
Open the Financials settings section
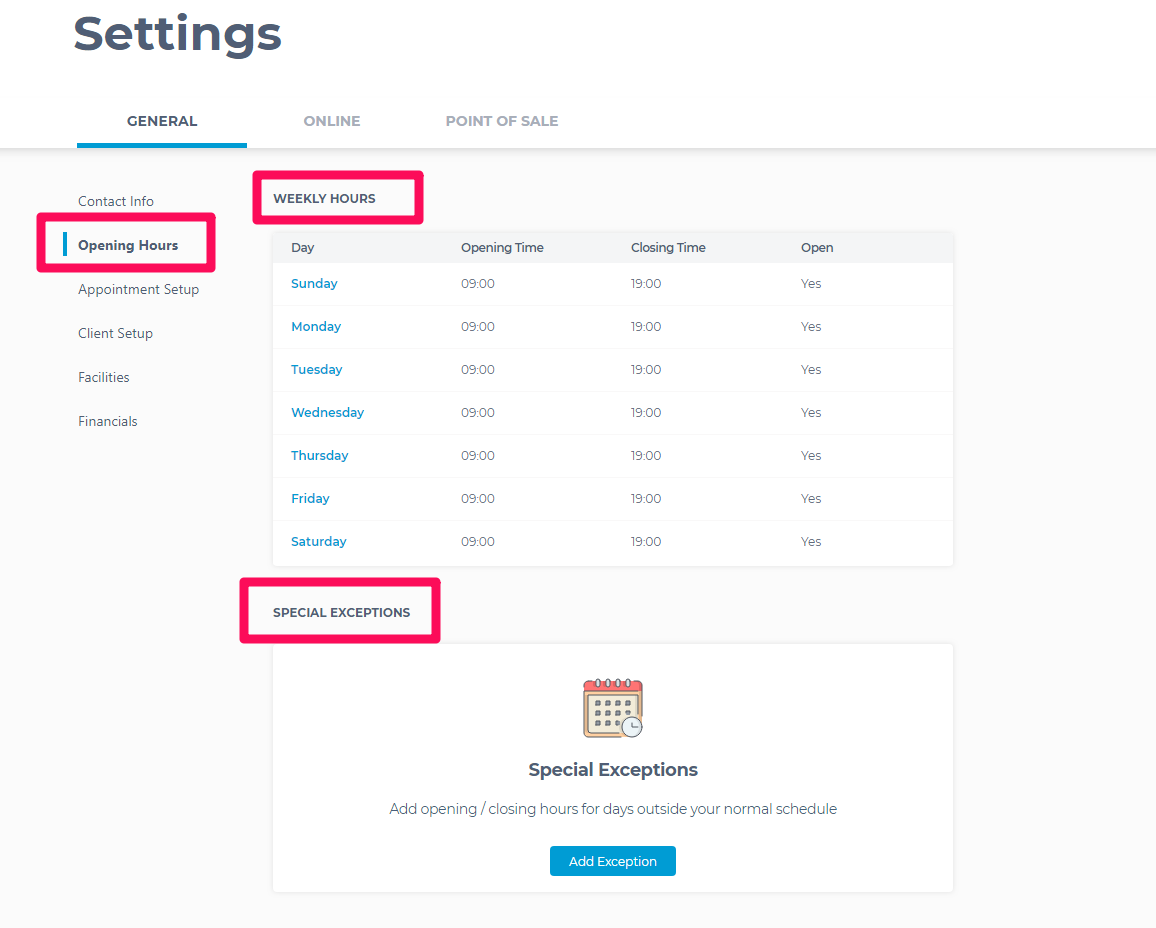point(108,421)
